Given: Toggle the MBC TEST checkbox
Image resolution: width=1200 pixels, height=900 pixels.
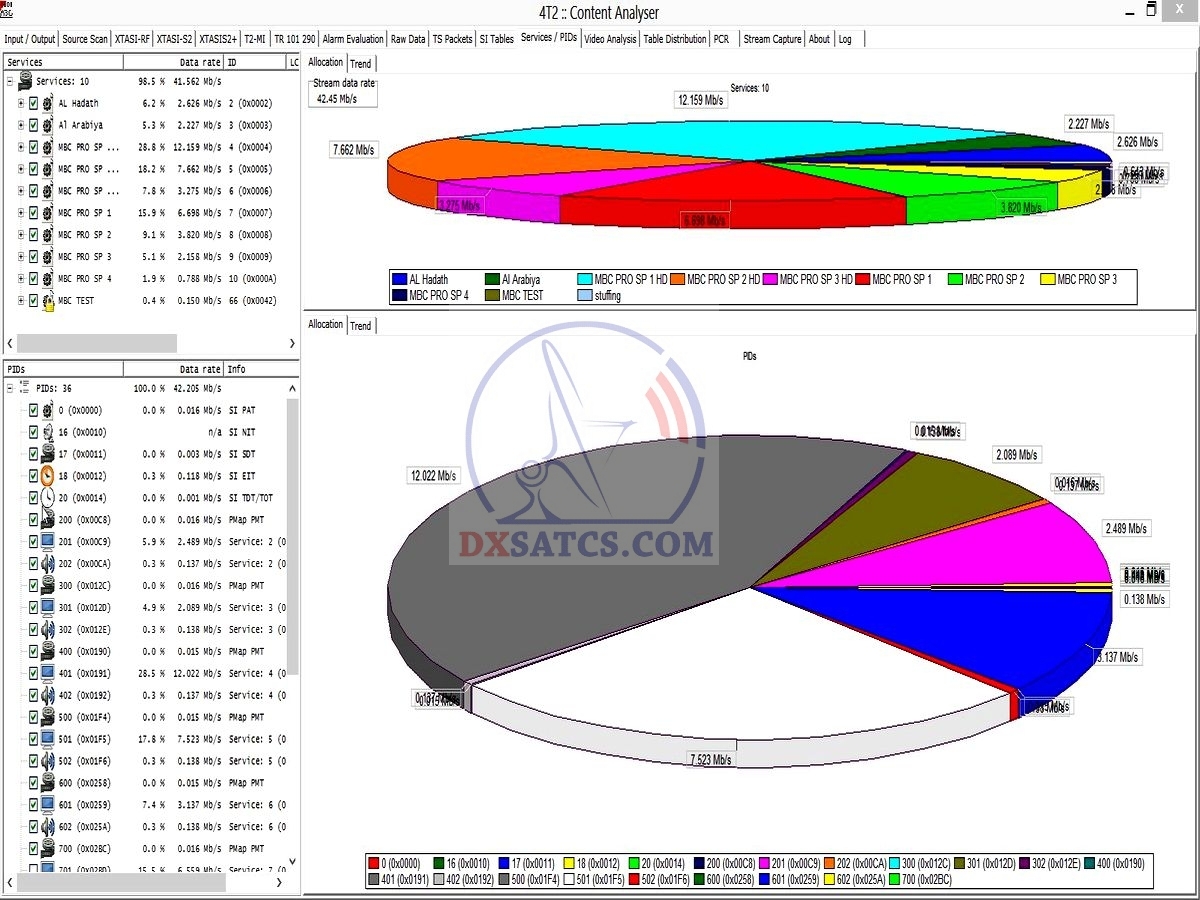Looking at the screenshot, I should point(33,301).
